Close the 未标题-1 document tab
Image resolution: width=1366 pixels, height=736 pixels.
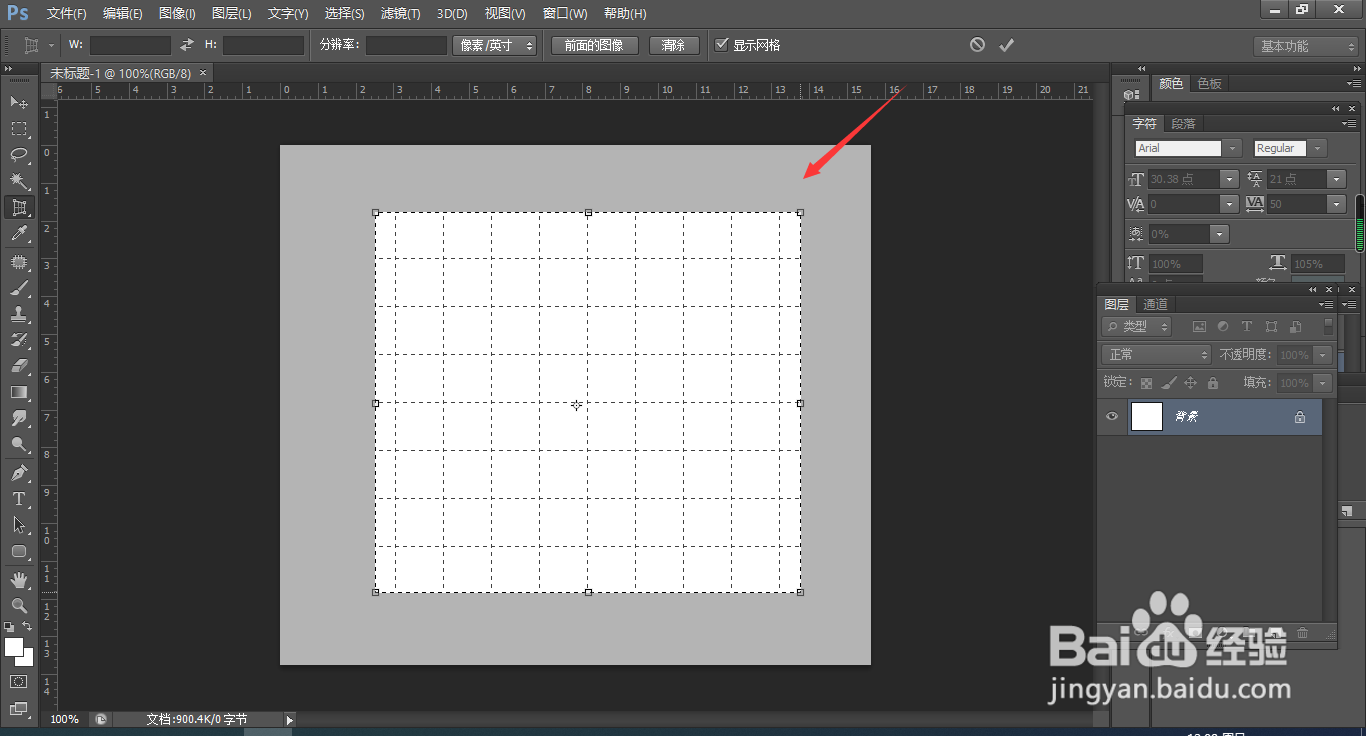click(x=203, y=73)
